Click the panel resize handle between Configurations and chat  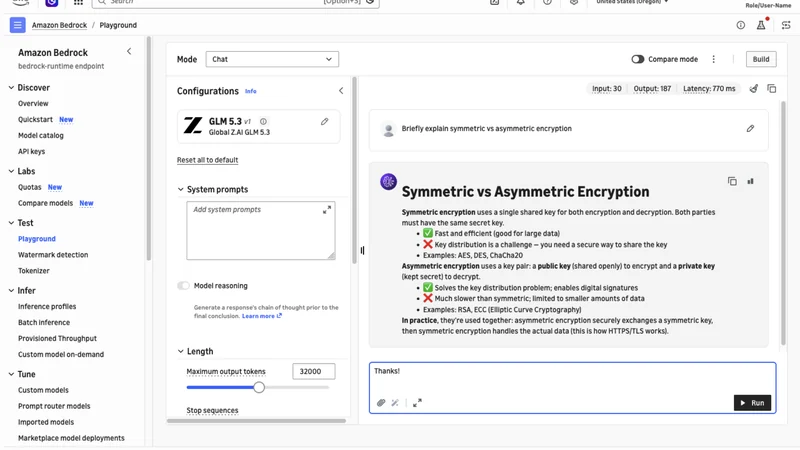coord(362,251)
